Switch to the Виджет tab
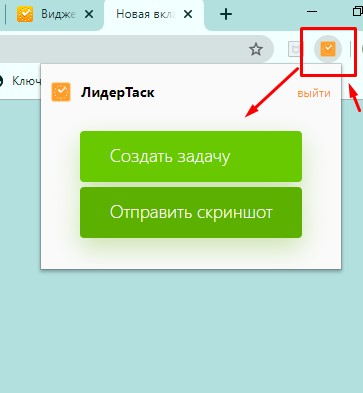The image size is (363, 393). pos(55,14)
